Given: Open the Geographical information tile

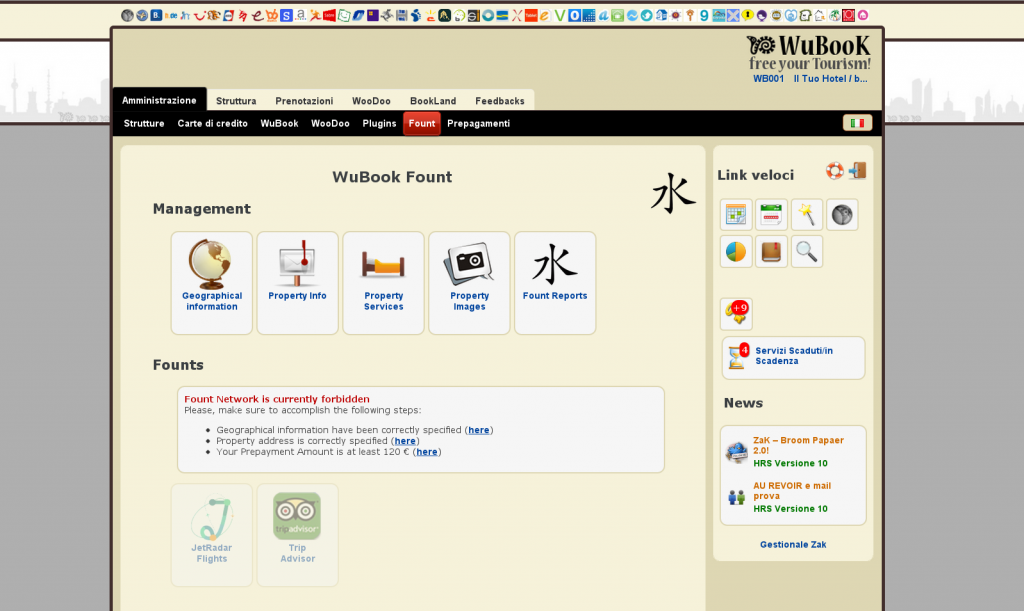Looking at the screenshot, I should (x=212, y=283).
